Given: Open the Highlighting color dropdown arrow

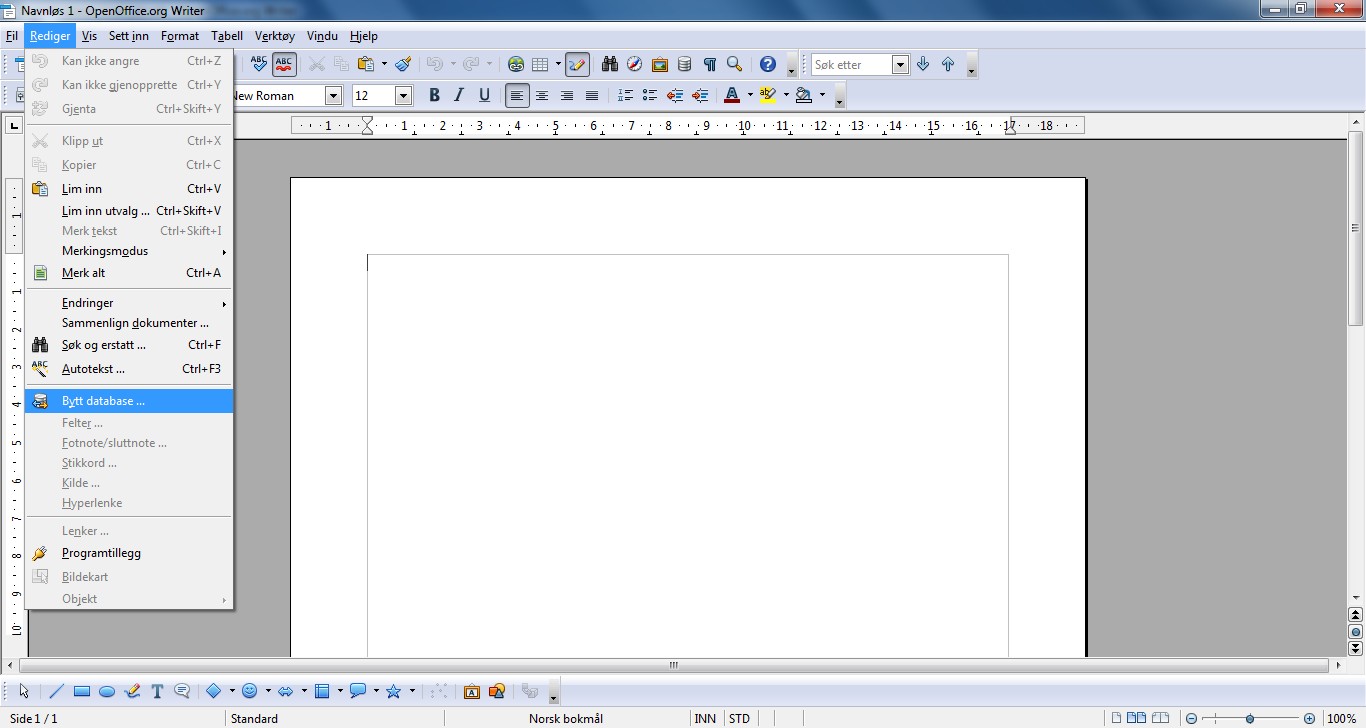Looking at the screenshot, I should [786, 96].
